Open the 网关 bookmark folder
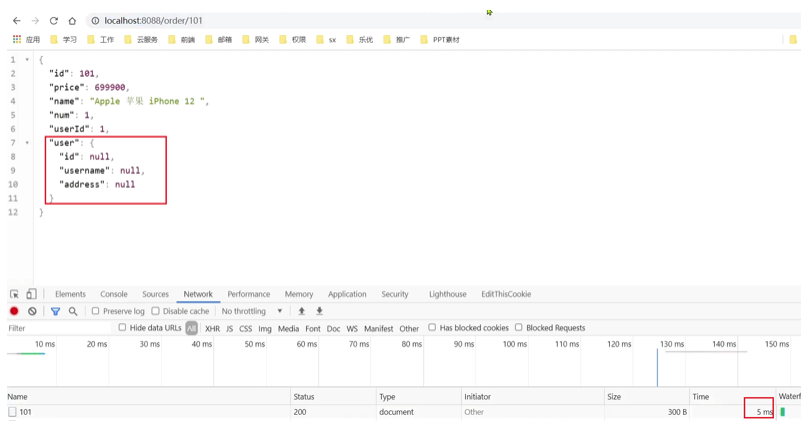Screen dimensions: 811x434 (256, 39)
